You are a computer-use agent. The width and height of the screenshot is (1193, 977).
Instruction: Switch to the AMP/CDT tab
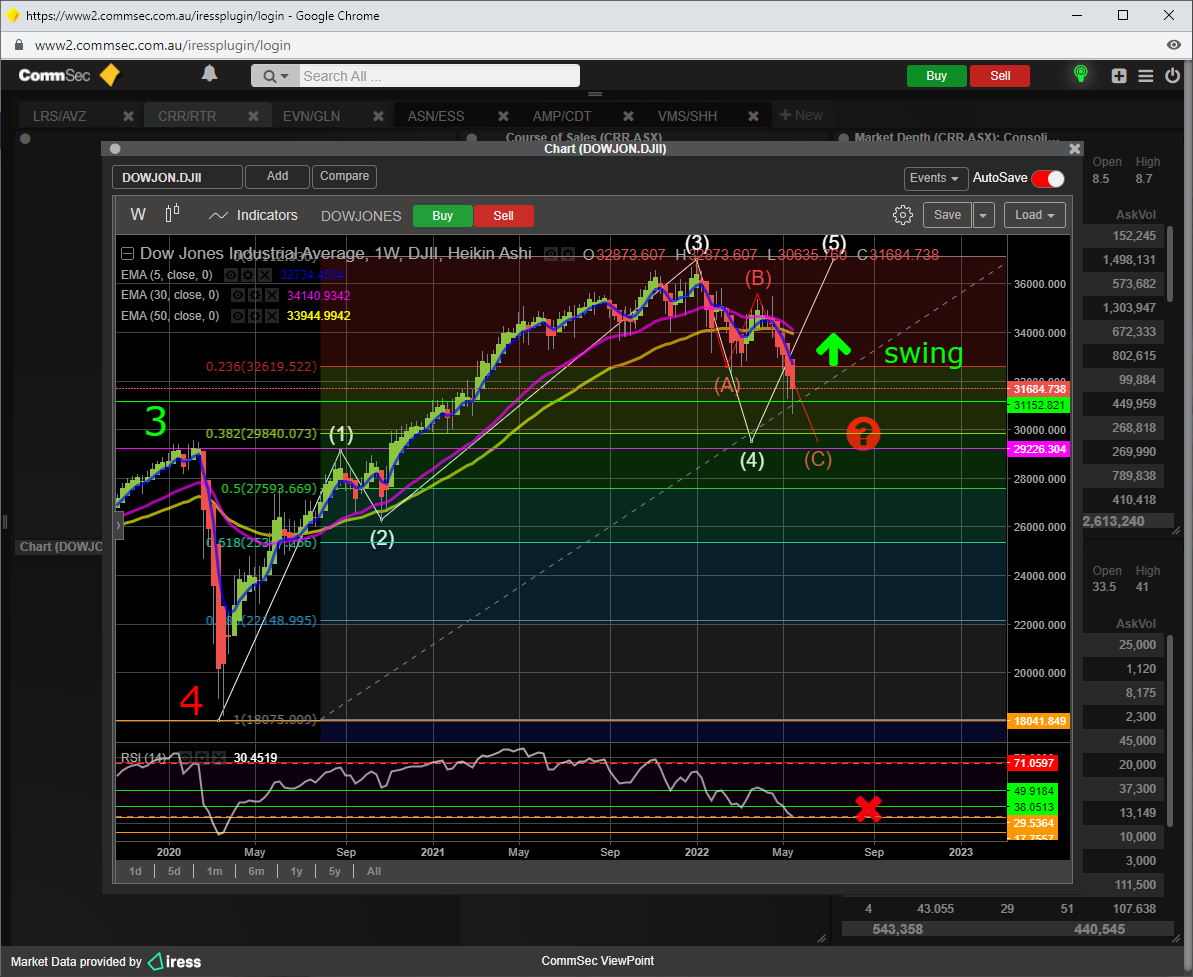point(562,116)
